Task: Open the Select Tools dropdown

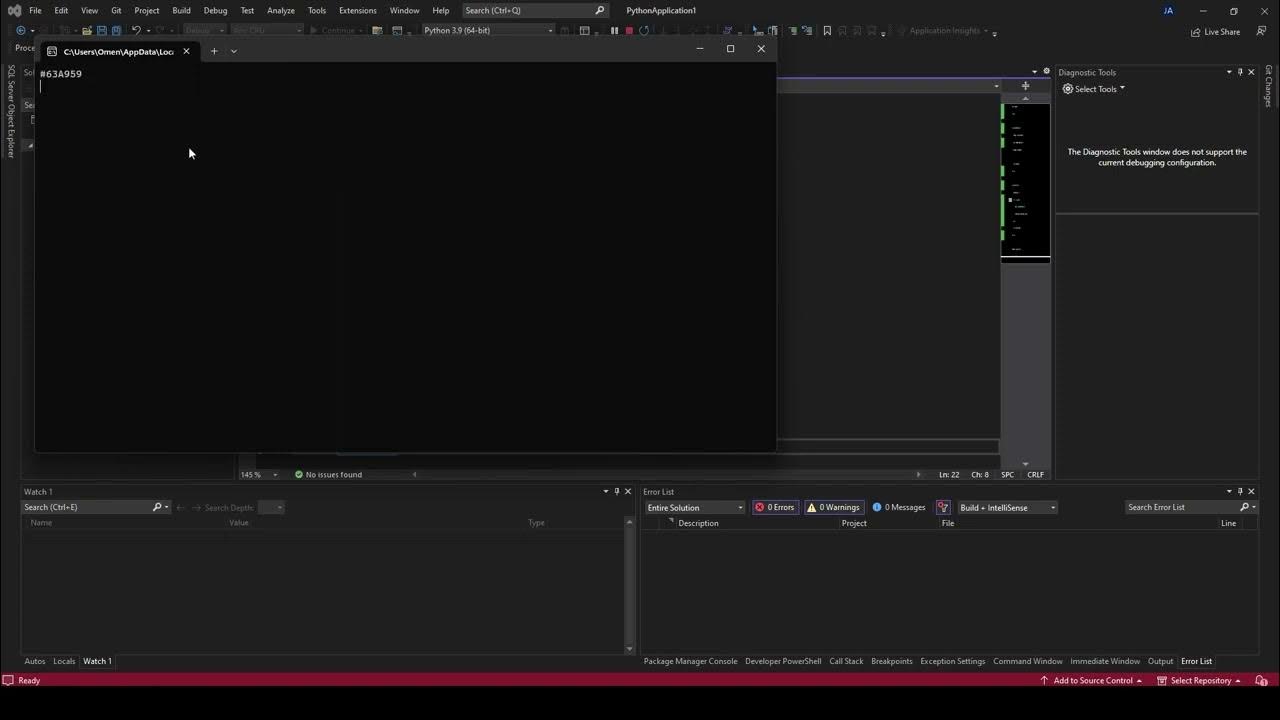Action: [x=1094, y=89]
